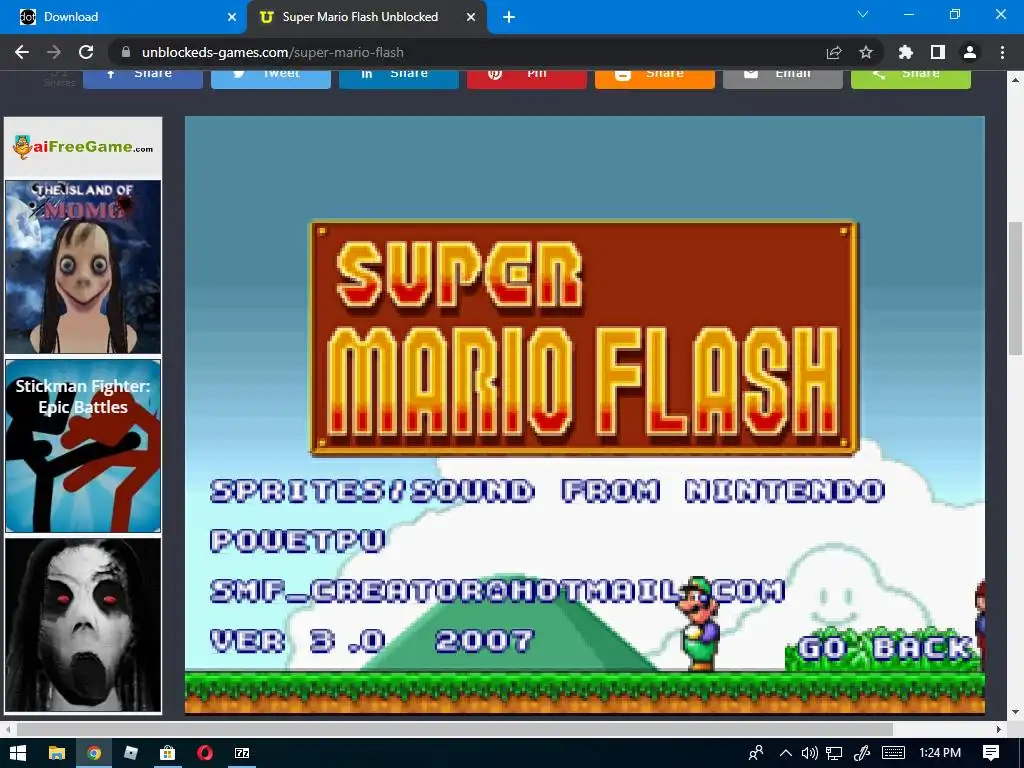This screenshot has width=1024, height=768.
Task: Click the scroll down arrow
Action: click(x=1015, y=711)
